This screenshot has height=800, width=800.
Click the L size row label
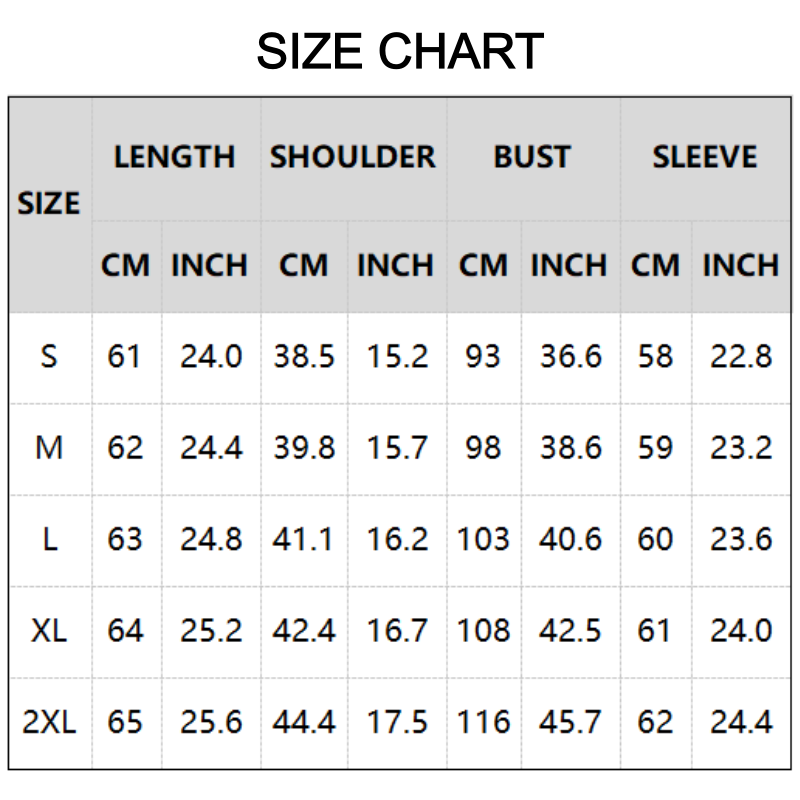click(49, 540)
